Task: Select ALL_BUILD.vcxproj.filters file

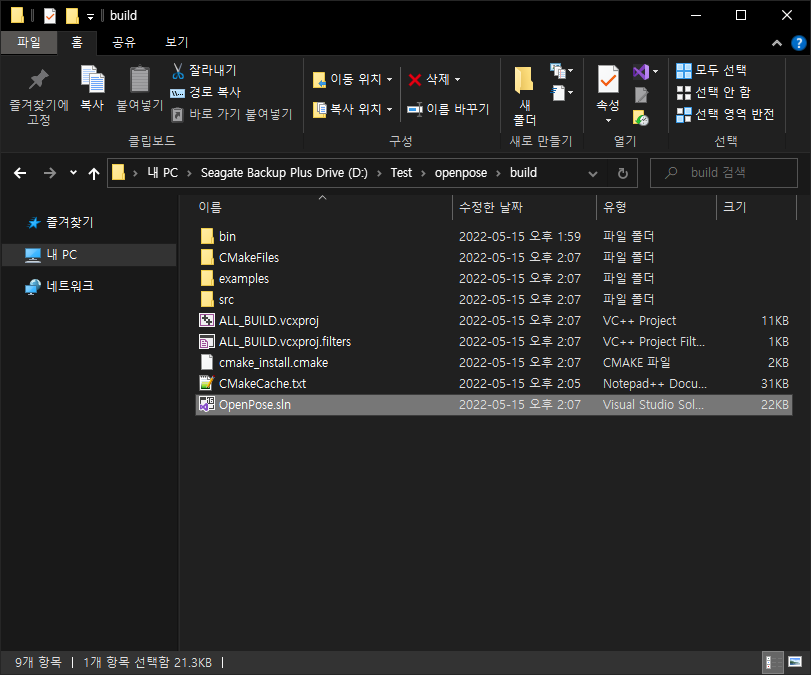Action: 494,341
